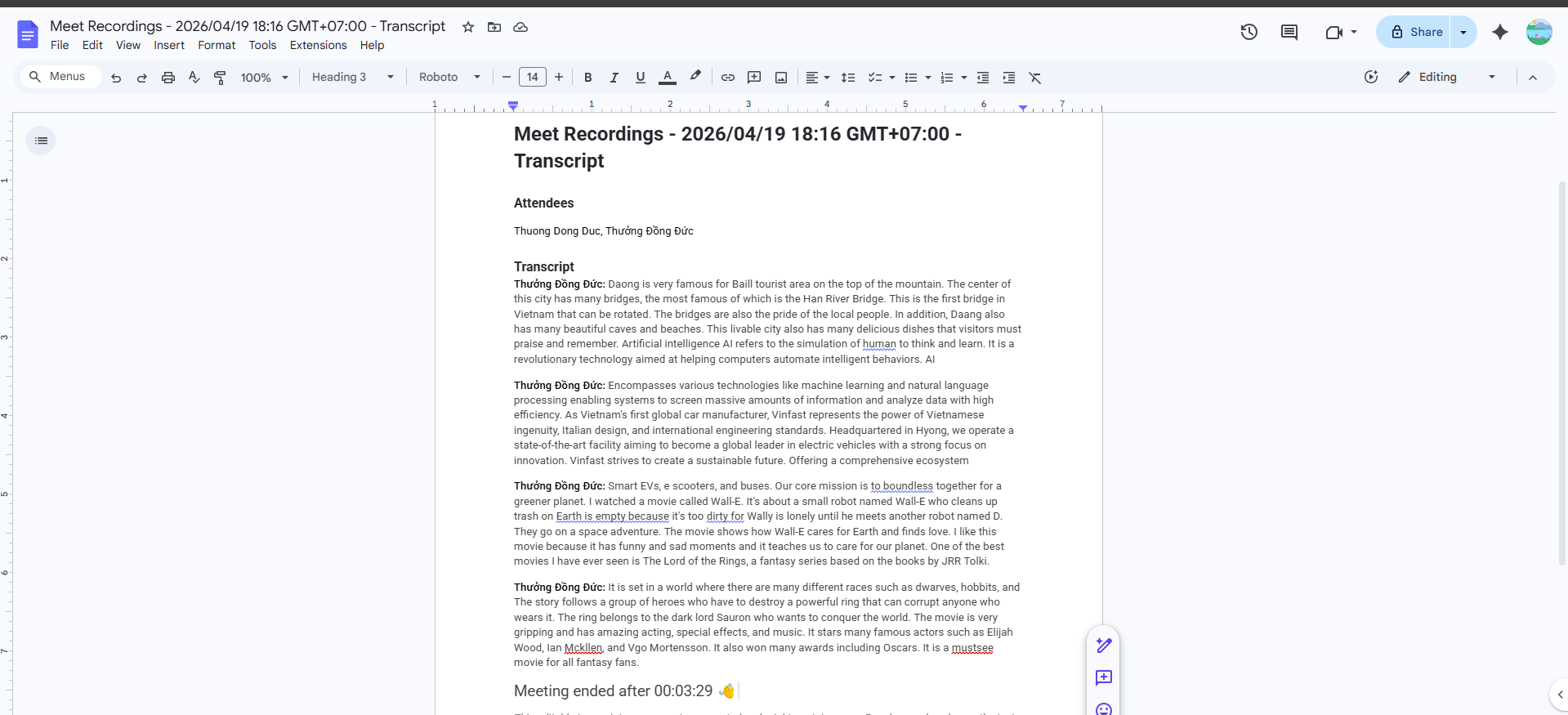The image size is (1568, 715).
Task: Open the Editing mode dropdown
Action: [x=1446, y=77]
